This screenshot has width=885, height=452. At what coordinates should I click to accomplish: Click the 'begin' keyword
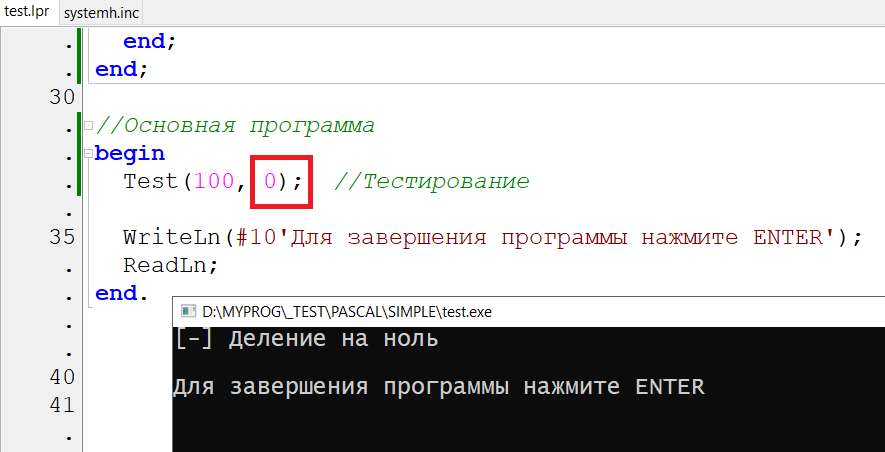130,154
